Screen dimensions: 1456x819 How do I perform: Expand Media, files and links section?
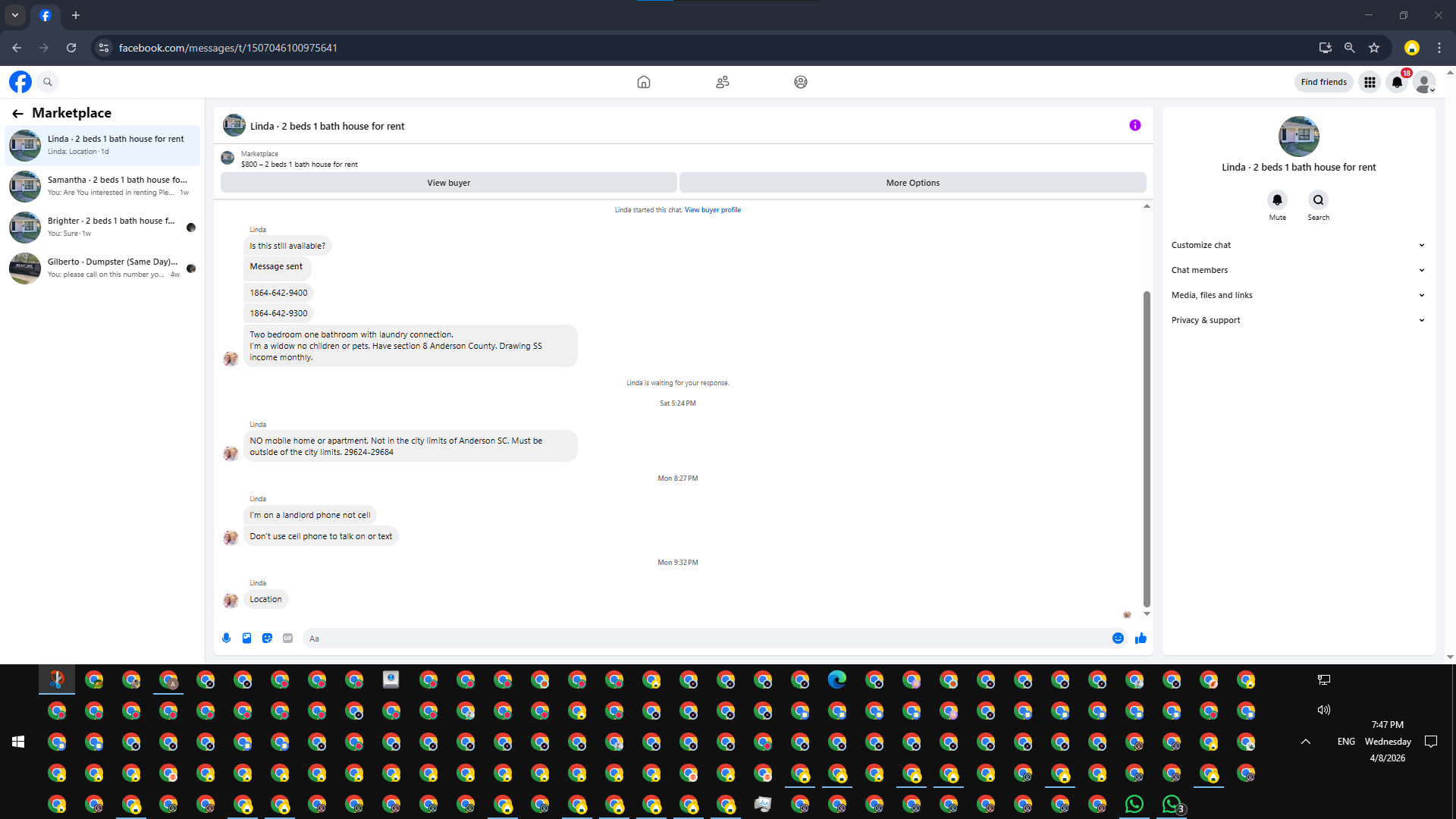[1298, 295]
